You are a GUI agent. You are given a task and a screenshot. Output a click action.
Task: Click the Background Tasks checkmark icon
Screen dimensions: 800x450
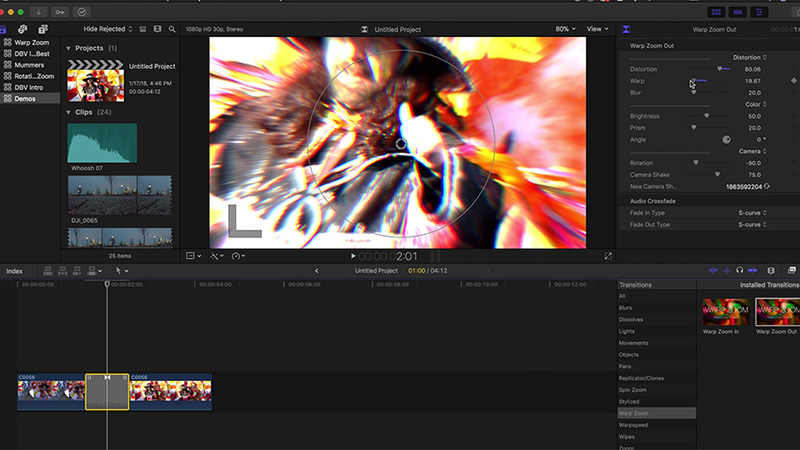pos(82,12)
